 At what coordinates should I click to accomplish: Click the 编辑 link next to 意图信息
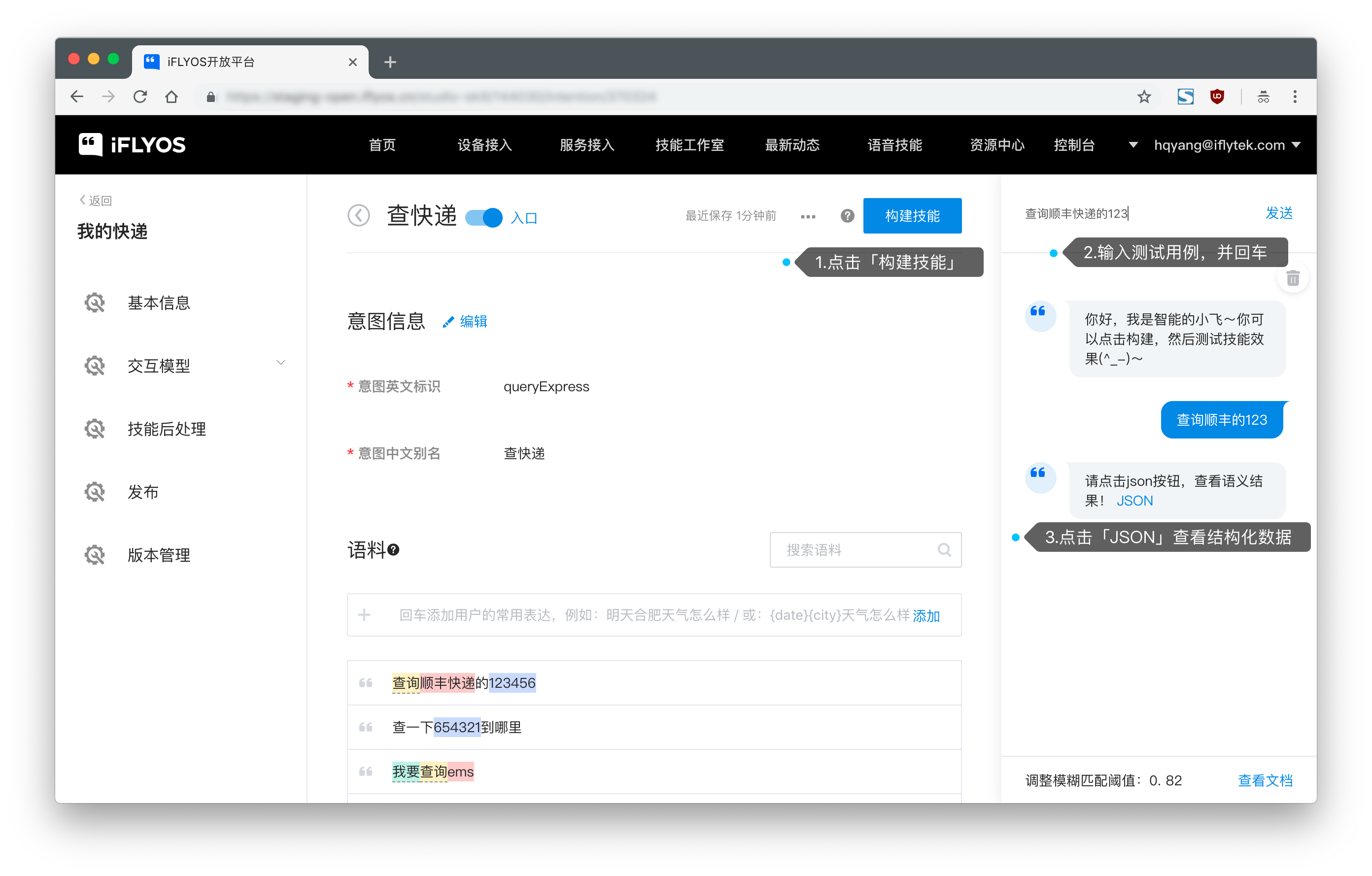(x=474, y=322)
